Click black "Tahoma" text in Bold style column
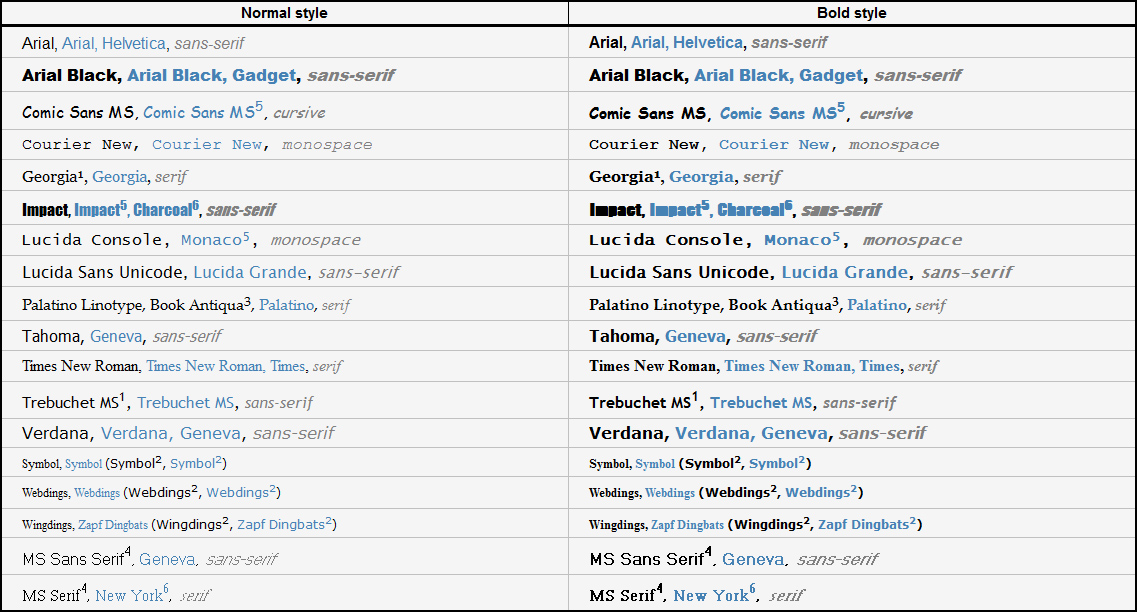1137x612 pixels. point(621,336)
